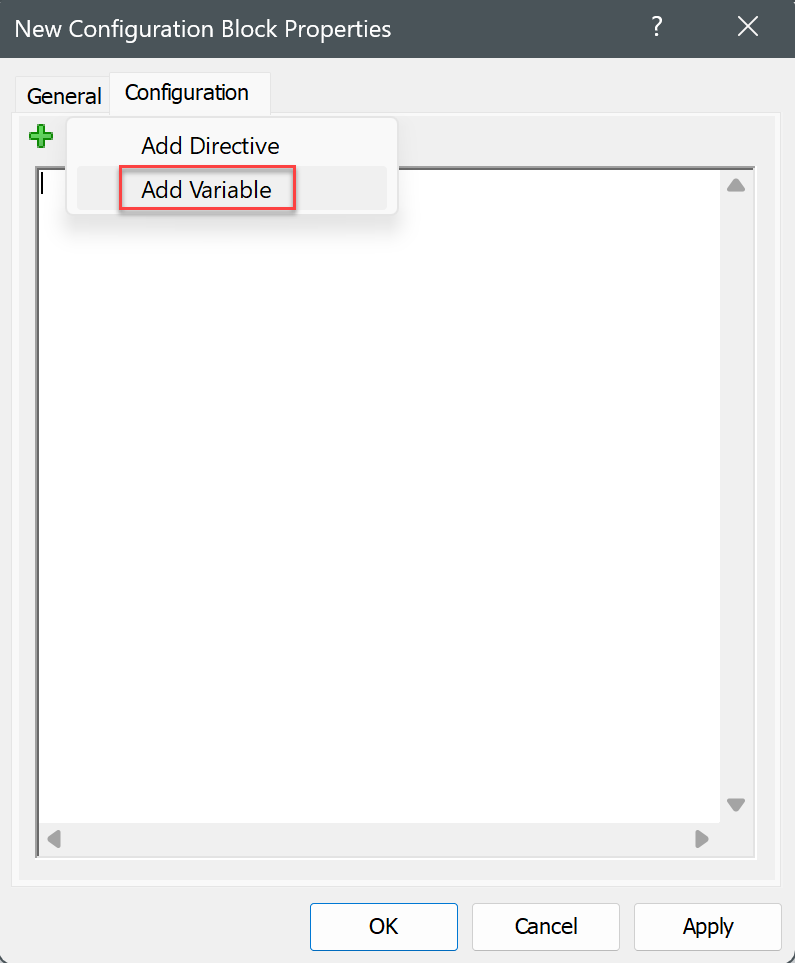Click the Apply button
795x963 pixels.
click(x=708, y=926)
